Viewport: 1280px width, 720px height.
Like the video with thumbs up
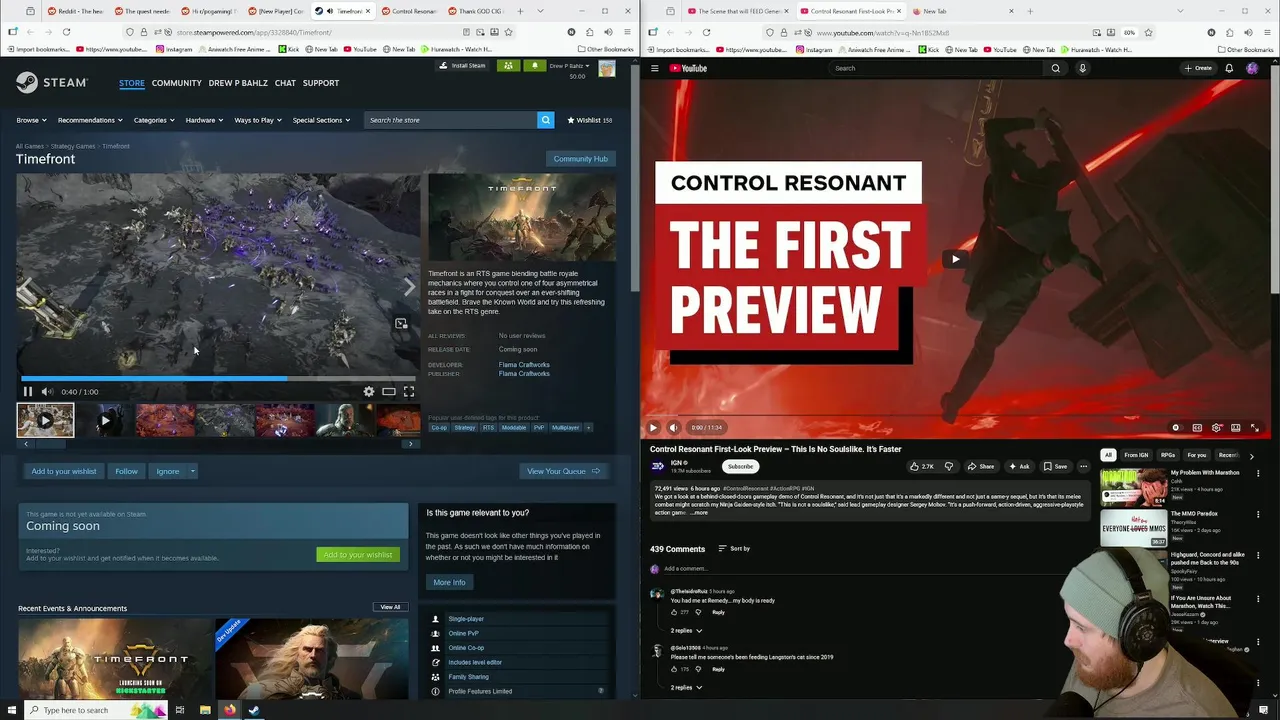pos(921,466)
